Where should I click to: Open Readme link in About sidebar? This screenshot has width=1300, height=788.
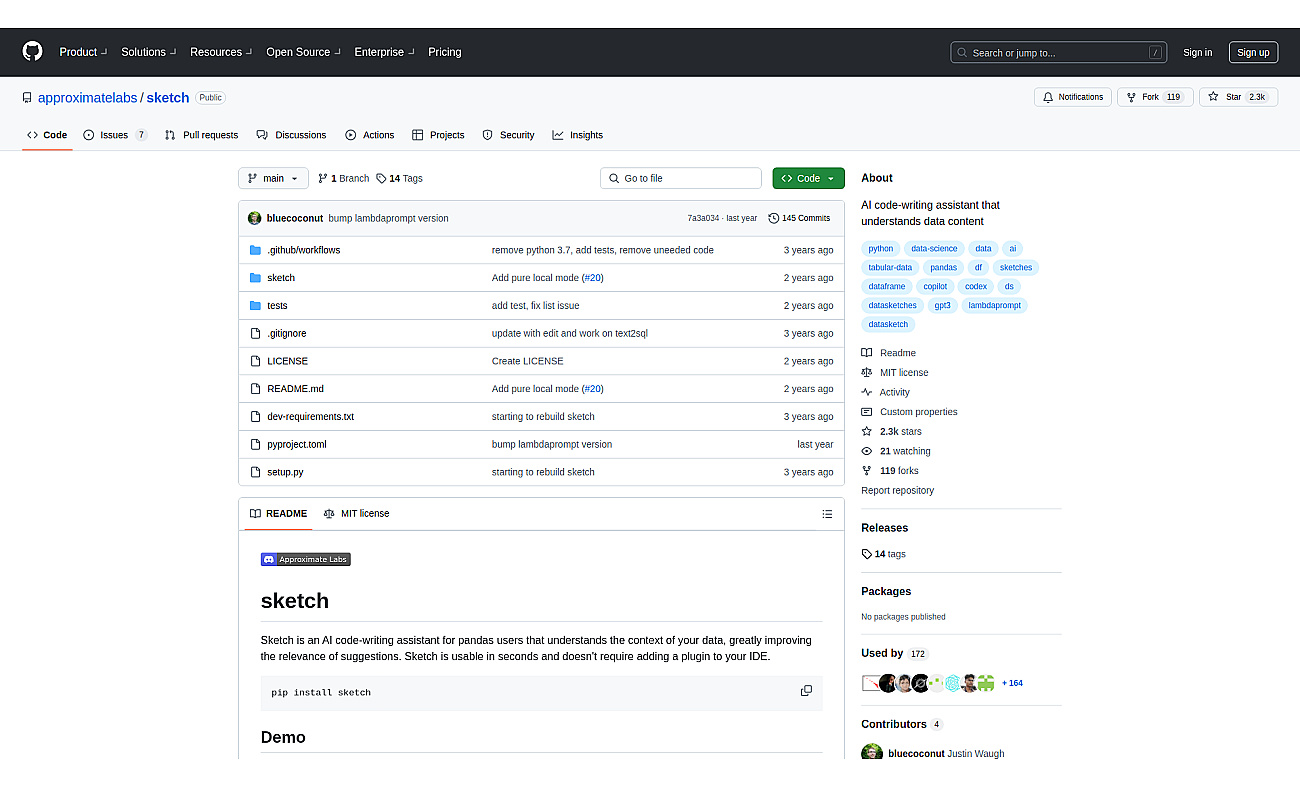(889, 353)
